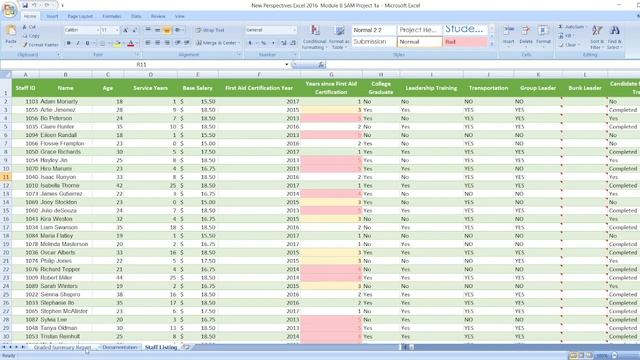Toggle Italic formatting
Image resolution: width=640 pixels, height=360 pixels.
tap(78, 43)
